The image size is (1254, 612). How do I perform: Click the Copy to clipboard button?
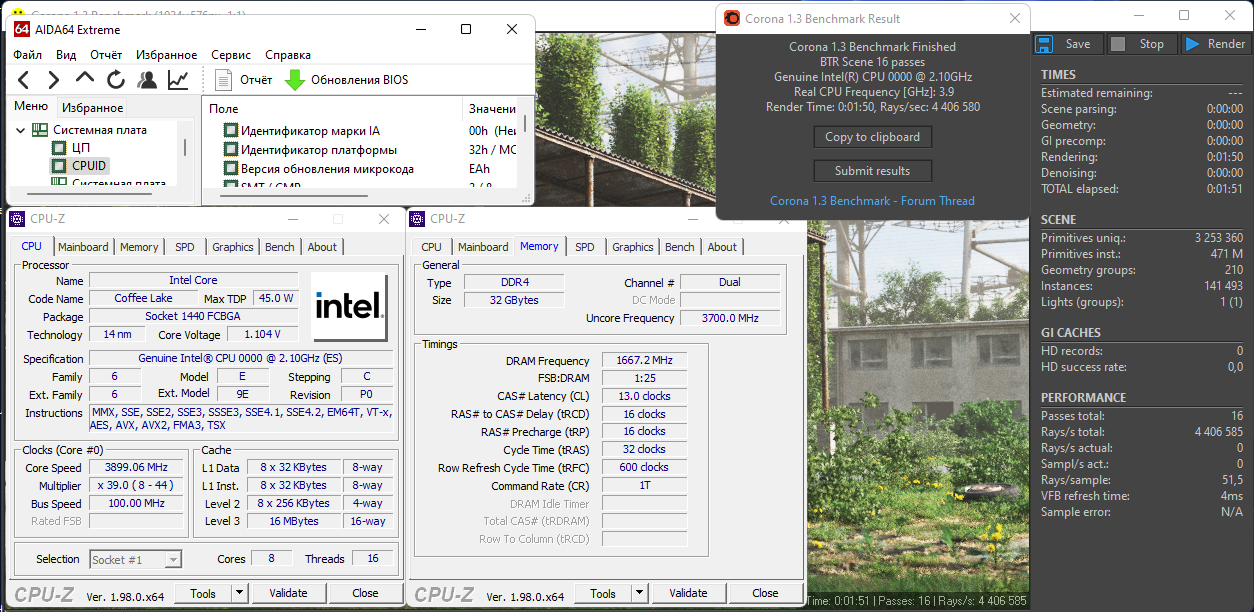(x=872, y=137)
